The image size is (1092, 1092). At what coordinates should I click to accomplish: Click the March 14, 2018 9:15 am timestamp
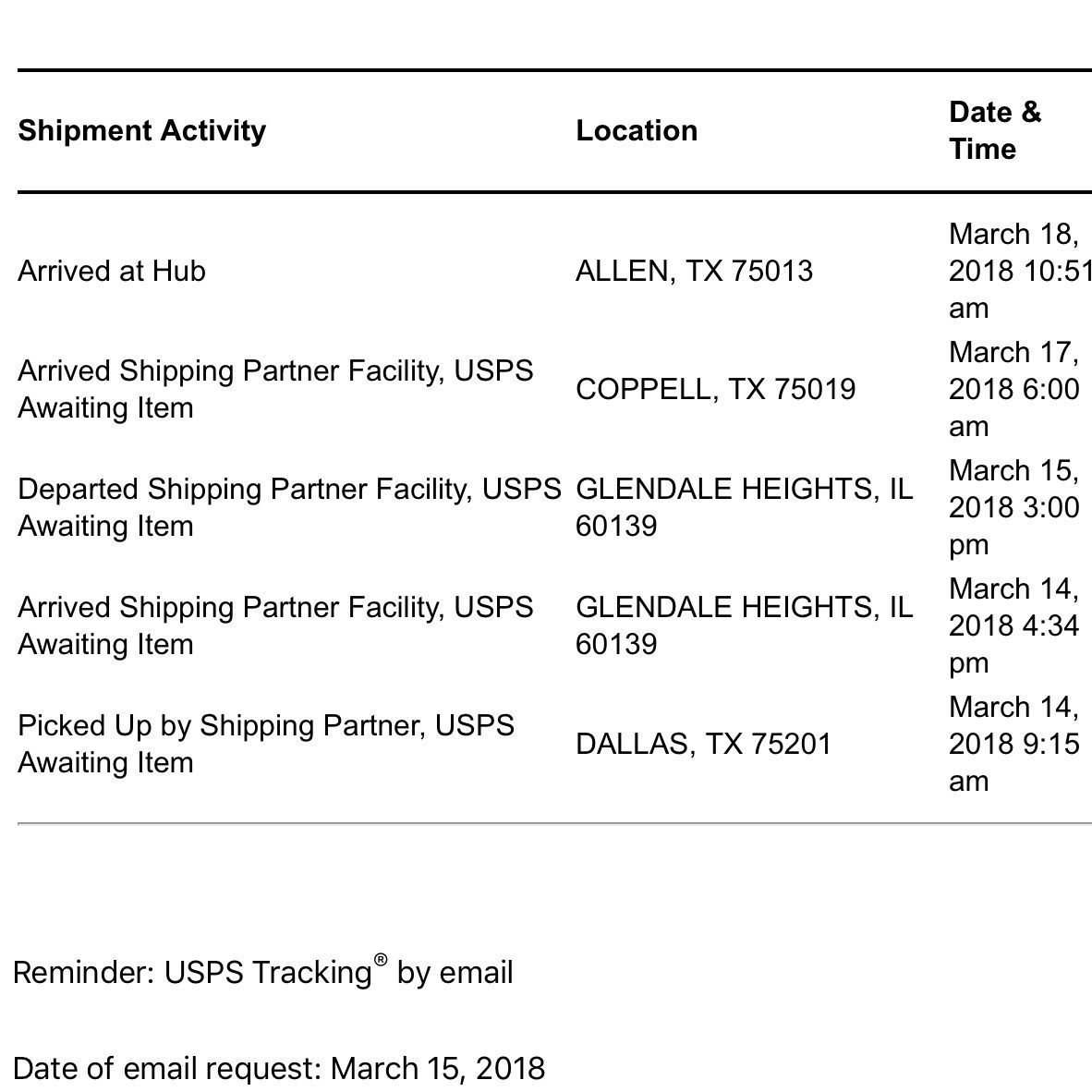[x=1013, y=744]
